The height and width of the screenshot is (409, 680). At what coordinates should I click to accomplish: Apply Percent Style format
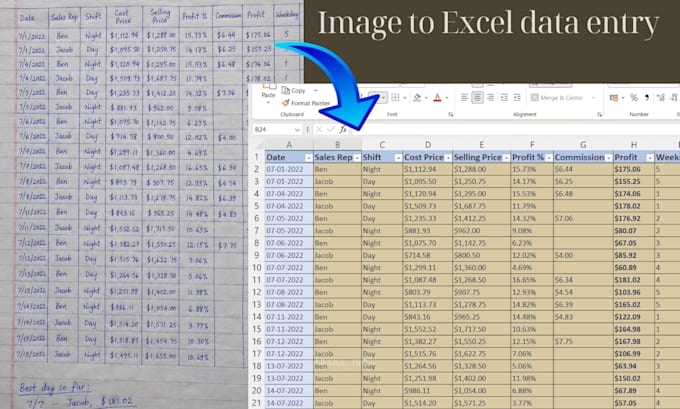(634, 98)
